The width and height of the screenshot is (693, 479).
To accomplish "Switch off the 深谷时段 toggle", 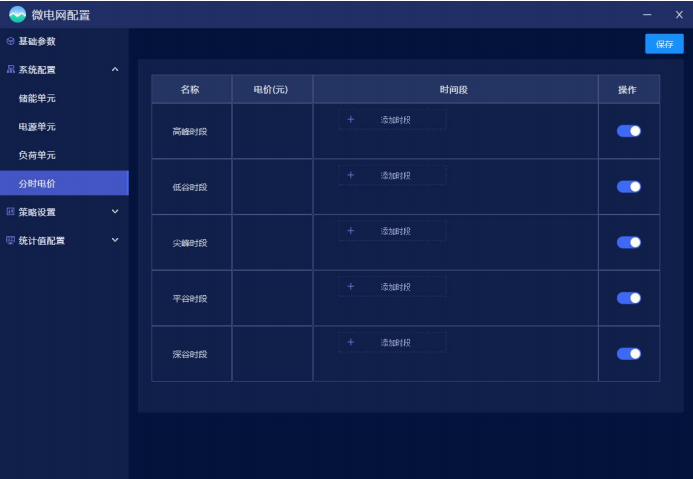I will coord(628,353).
